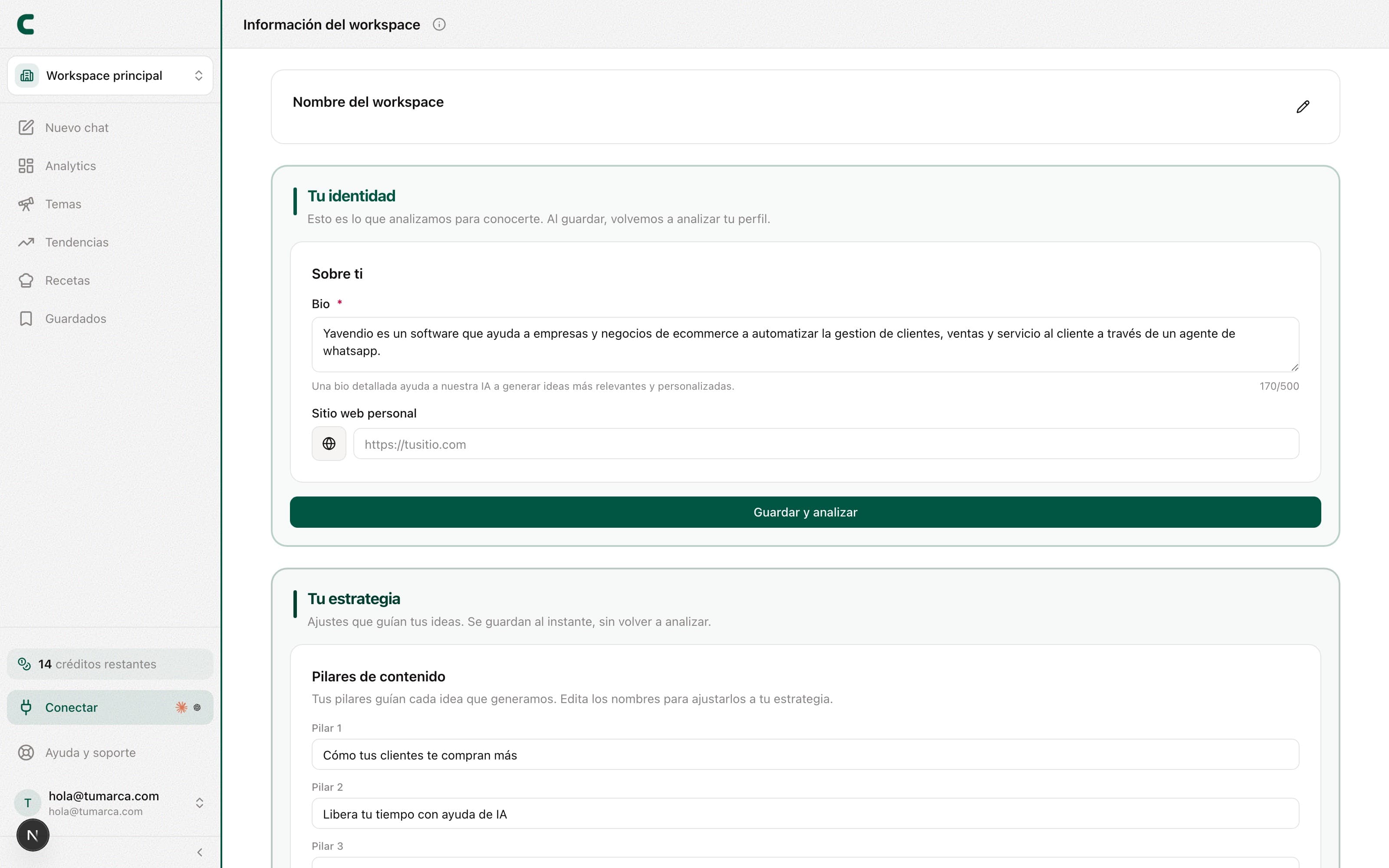Click the Pilar 1 input field
This screenshot has width=1389, height=868.
805,754
